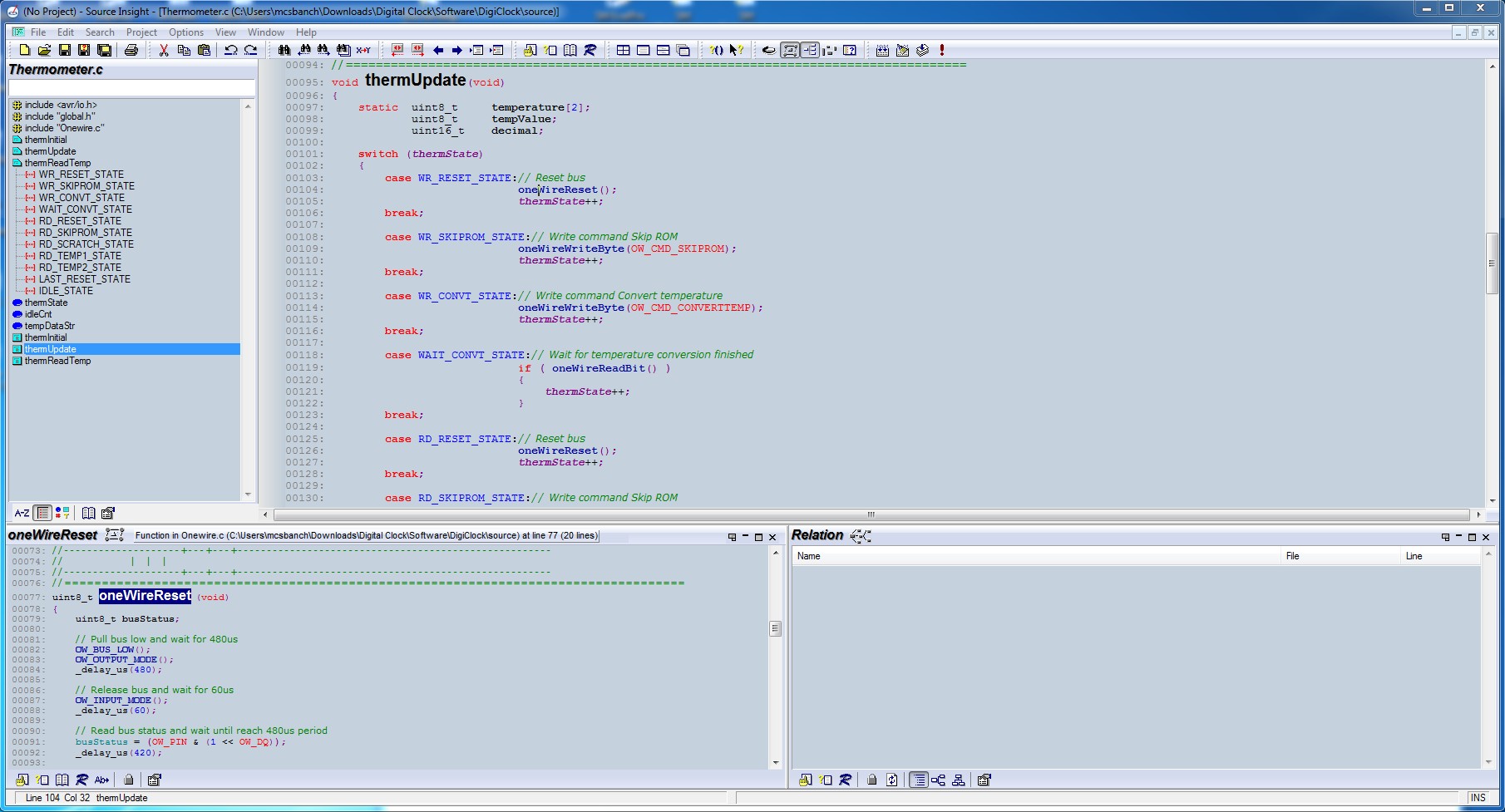1505x812 pixels.
Task: Click the Open File folder icon
Action: [44, 50]
